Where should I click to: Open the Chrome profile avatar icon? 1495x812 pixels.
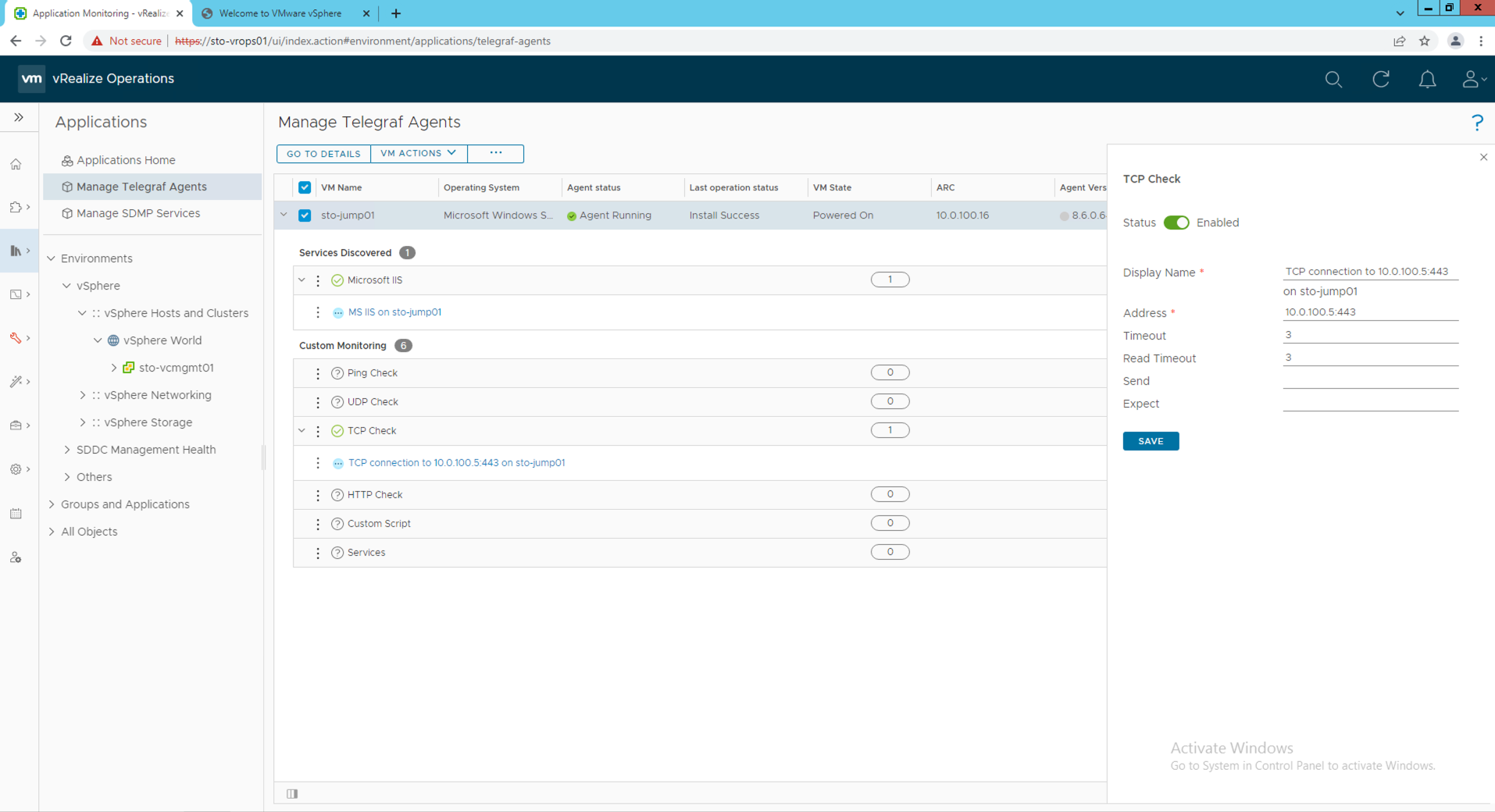[1455, 41]
